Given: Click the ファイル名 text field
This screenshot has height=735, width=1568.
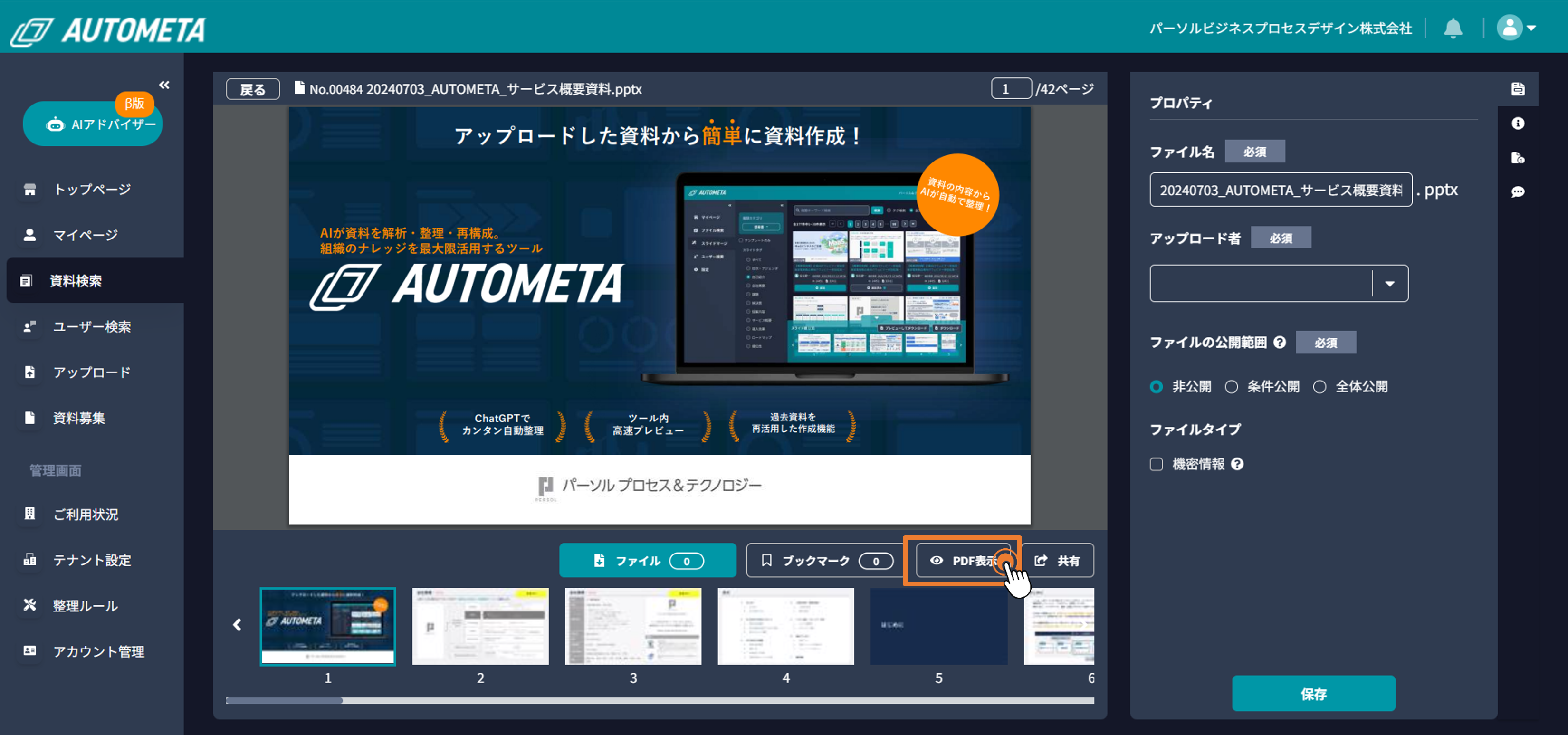Looking at the screenshot, I should (x=1281, y=190).
